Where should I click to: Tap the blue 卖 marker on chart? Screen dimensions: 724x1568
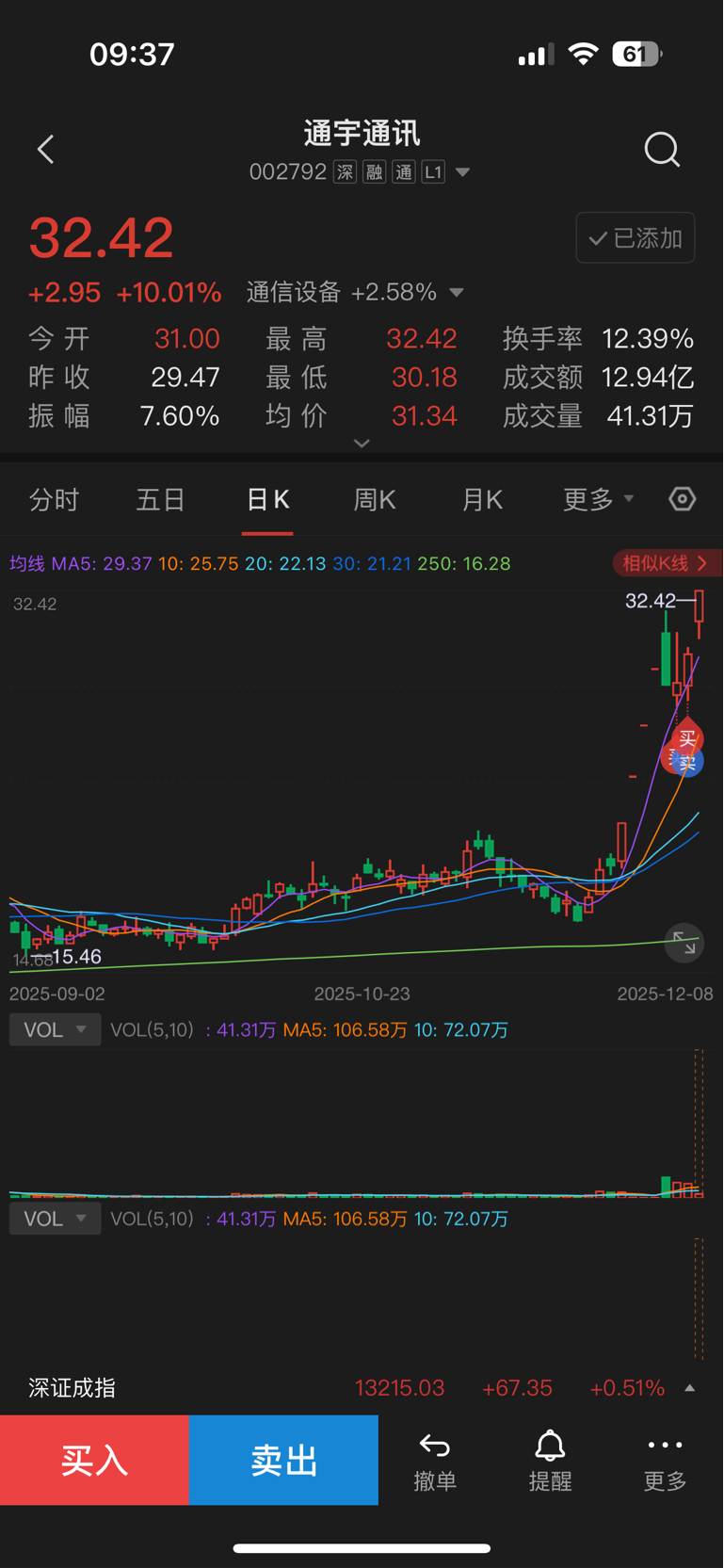[688, 762]
